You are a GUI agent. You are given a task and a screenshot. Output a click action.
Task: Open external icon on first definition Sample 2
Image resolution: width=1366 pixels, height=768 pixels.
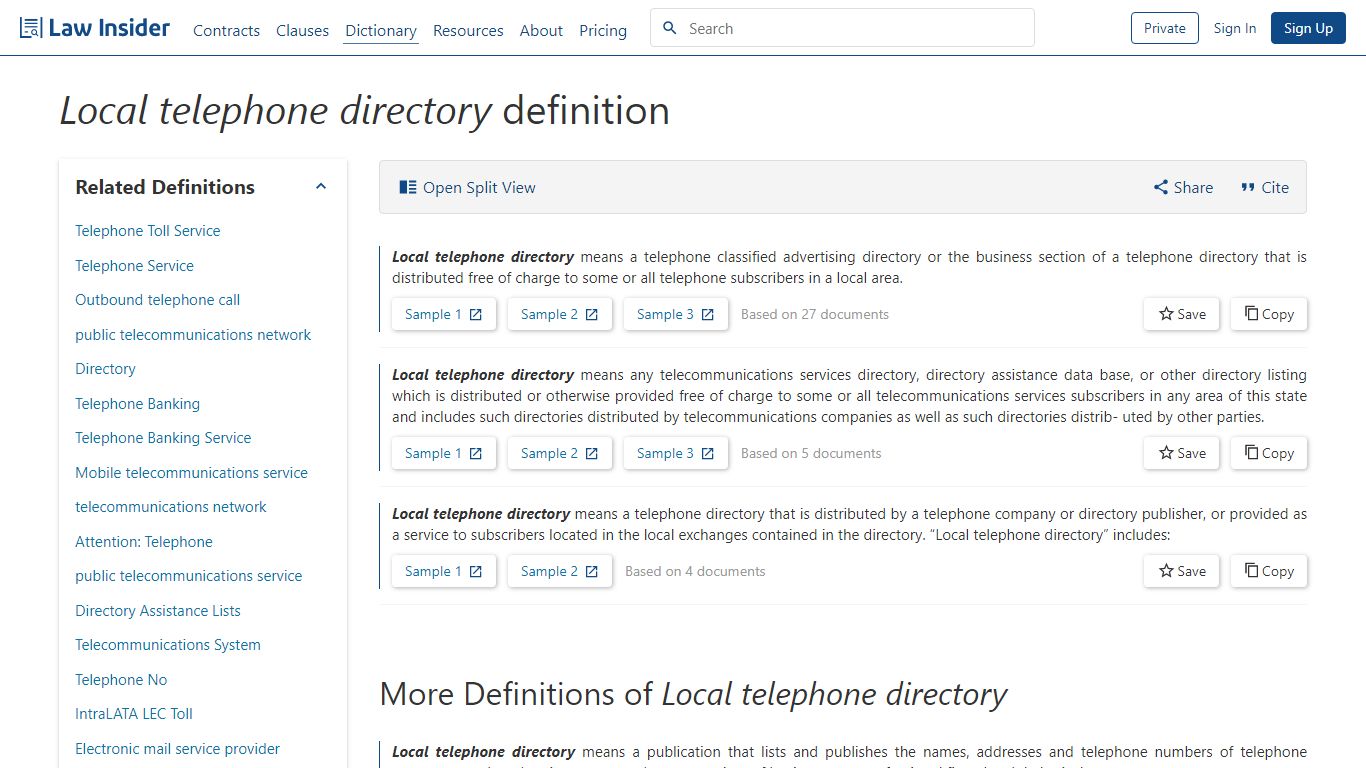592,314
